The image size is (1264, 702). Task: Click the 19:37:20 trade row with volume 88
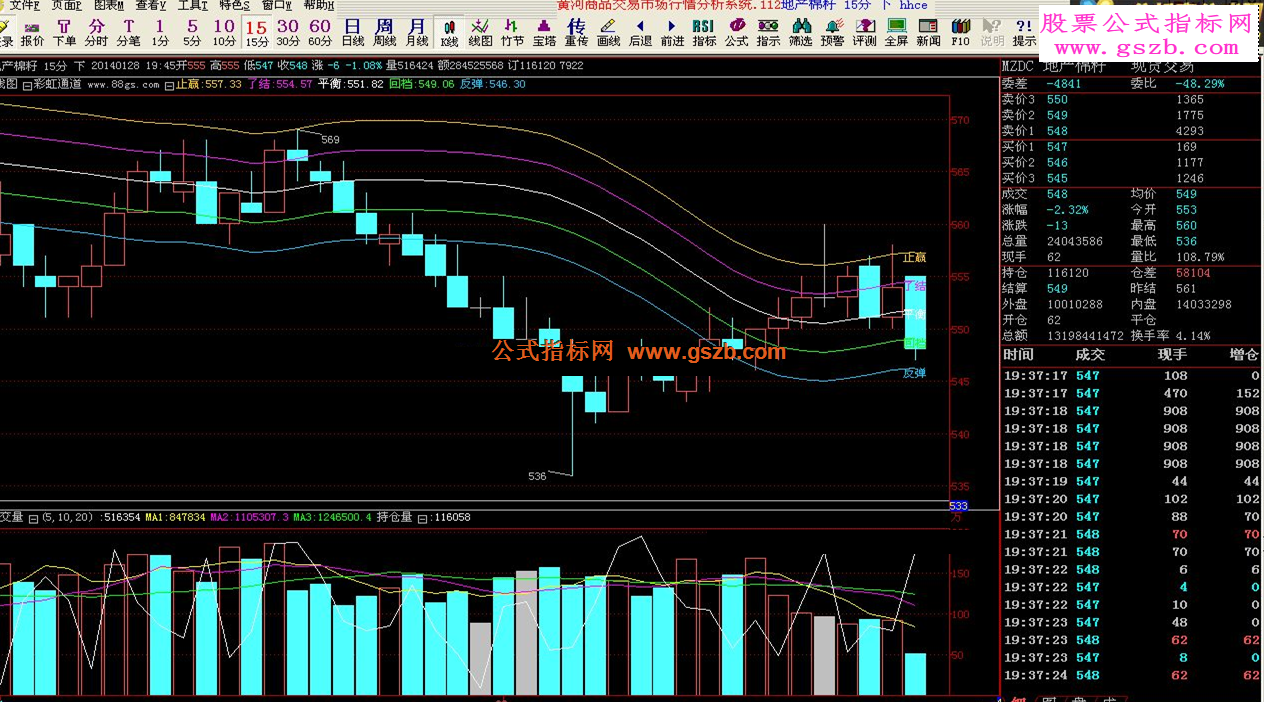tap(1130, 517)
